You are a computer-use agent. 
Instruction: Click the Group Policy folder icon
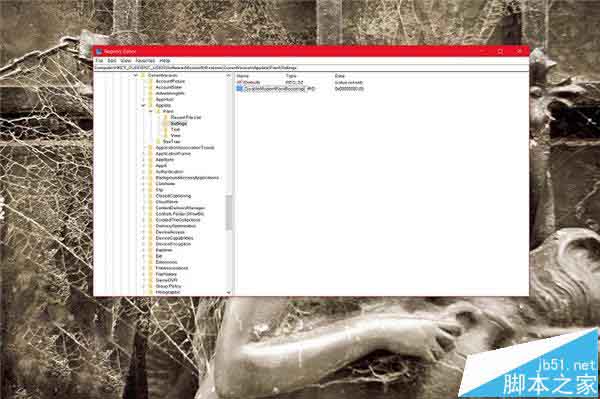151,286
